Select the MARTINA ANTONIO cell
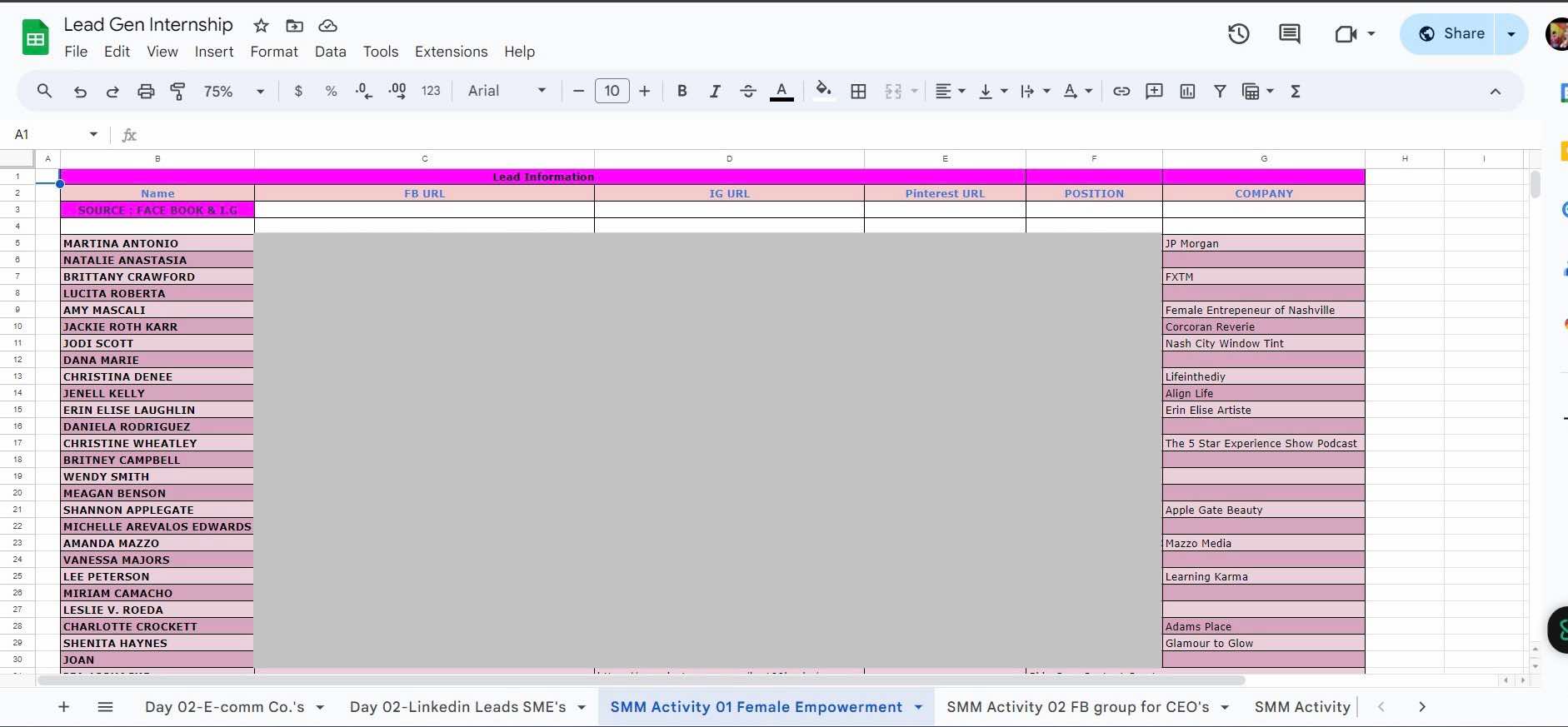Image resolution: width=1568 pixels, height=727 pixels. [157, 243]
